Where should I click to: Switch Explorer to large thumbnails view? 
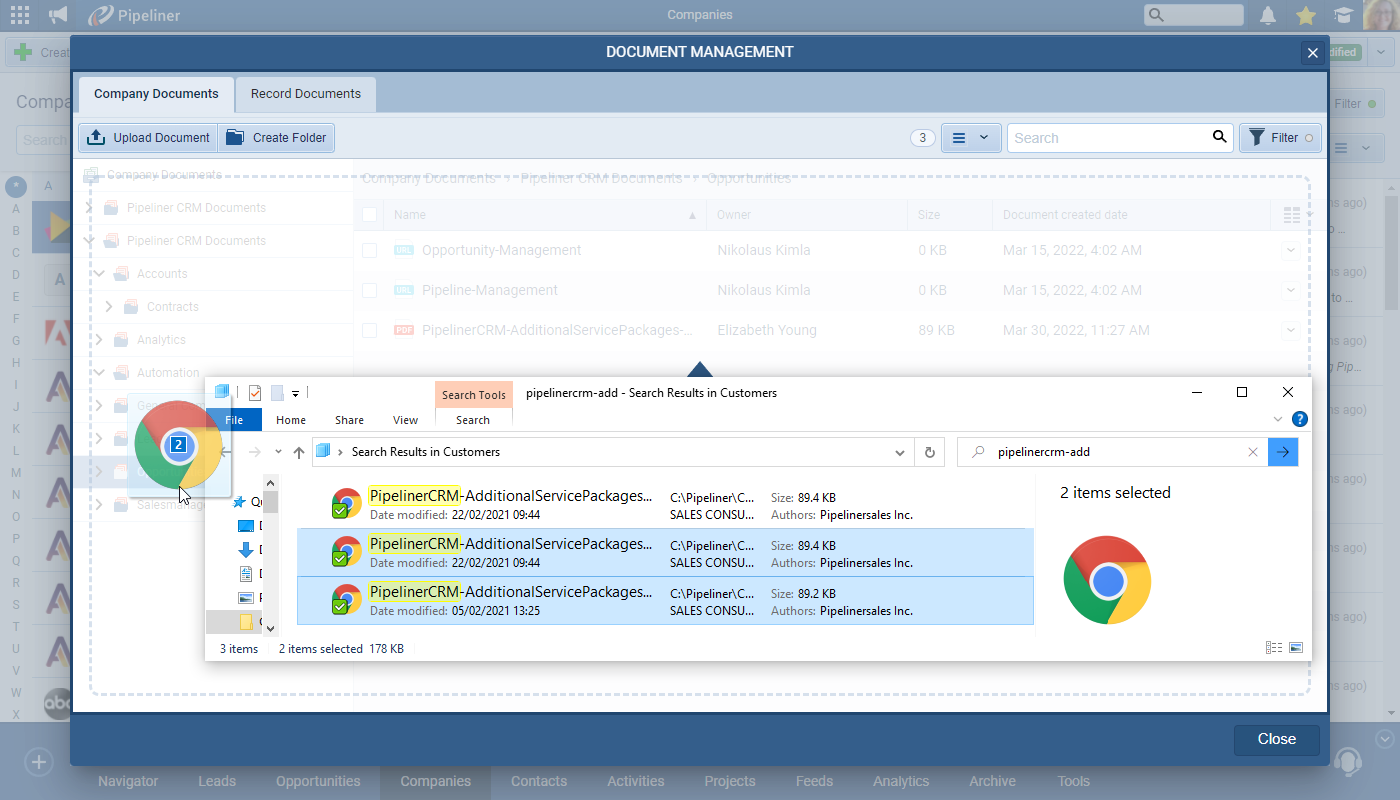point(1296,648)
